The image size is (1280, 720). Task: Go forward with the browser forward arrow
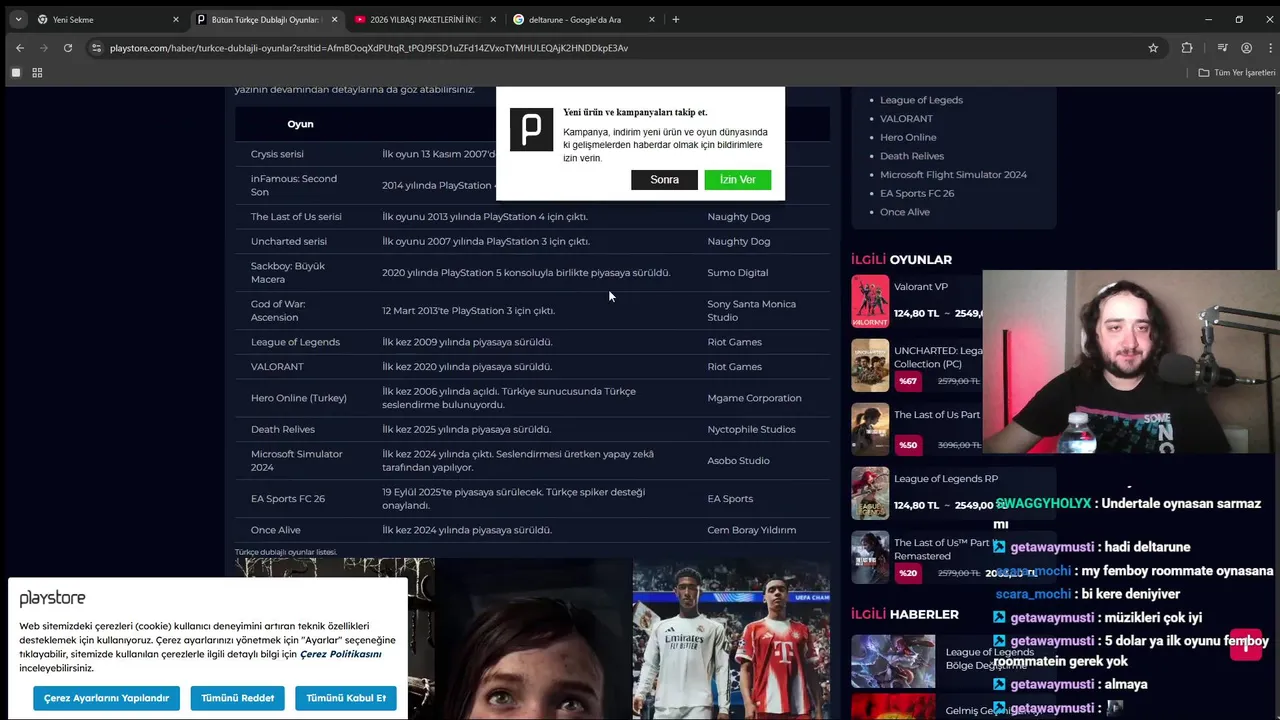[44, 48]
